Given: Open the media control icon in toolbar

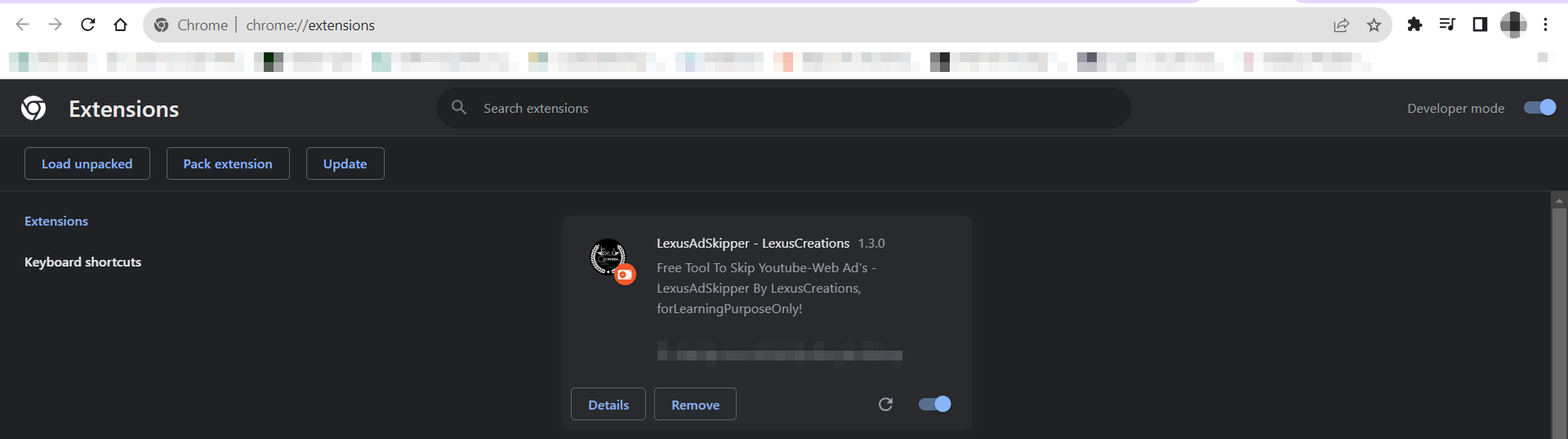Looking at the screenshot, I should 1447,25.
